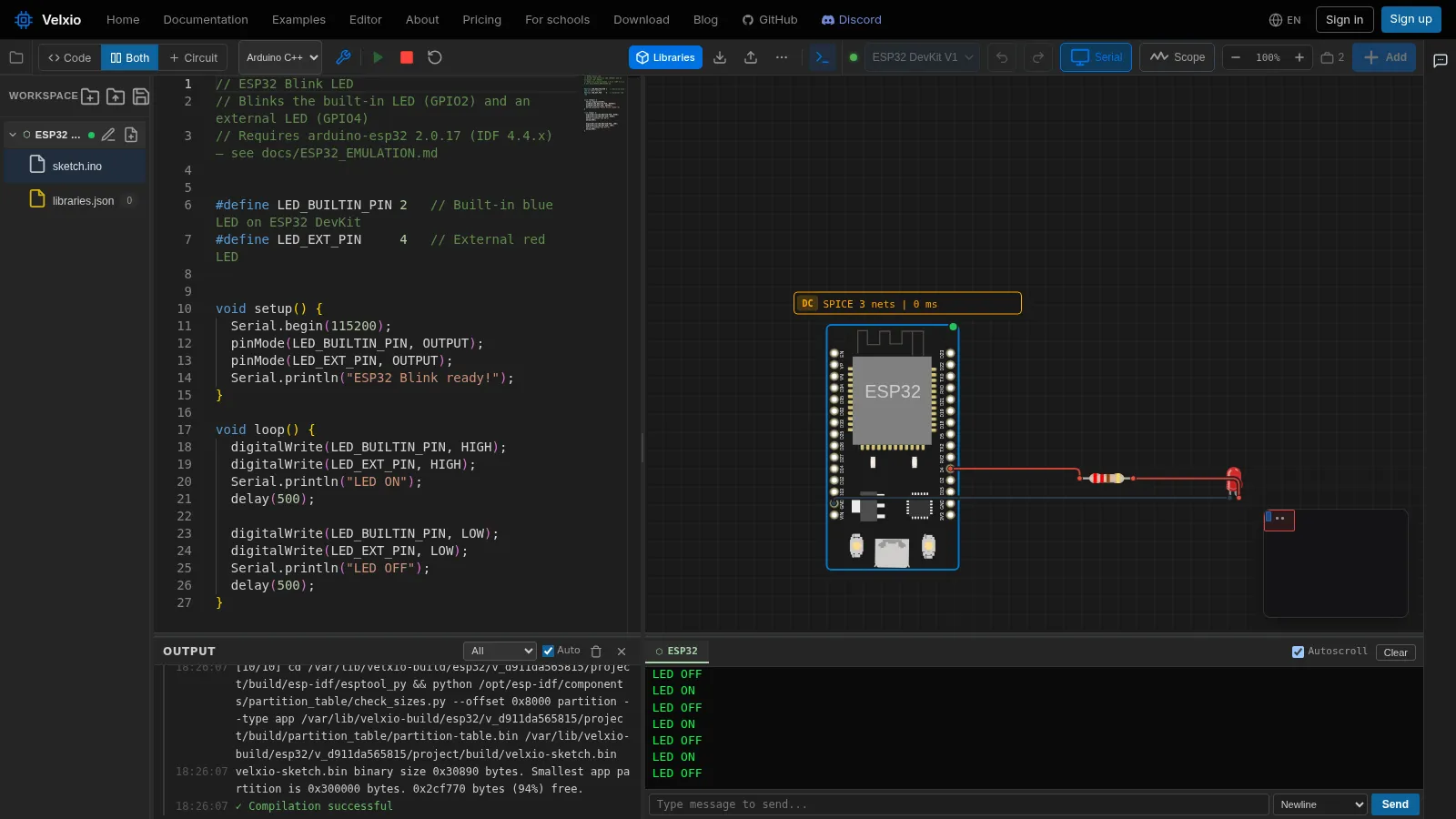Viewport: 1456px width, 819px height.
Task: Open the Blog page
Action: (705, 19)
